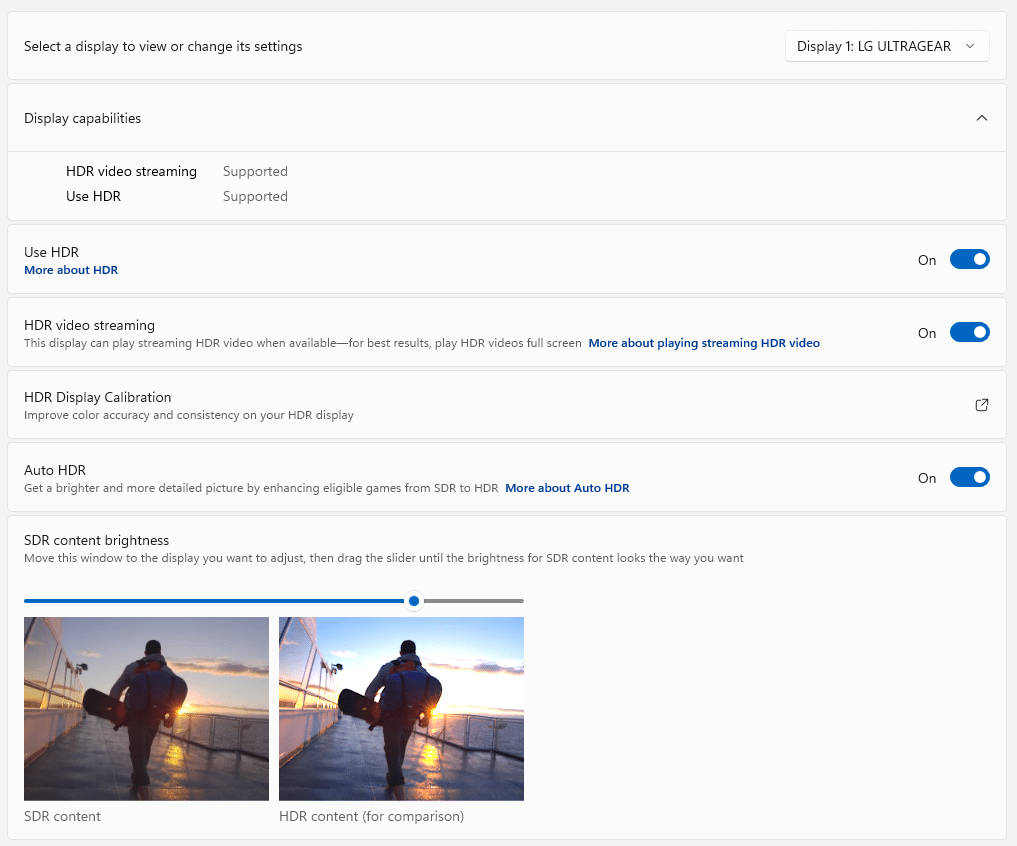Disable the HDR video streaming toggle
This screenshot has width=1017, height=846.
pyautogui.click(x=969, y=332)
